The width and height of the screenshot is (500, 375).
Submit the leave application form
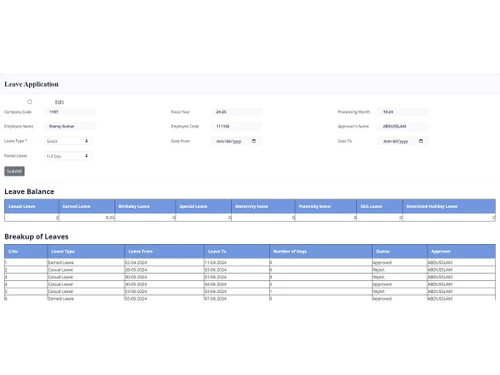(x=14, y=171)
